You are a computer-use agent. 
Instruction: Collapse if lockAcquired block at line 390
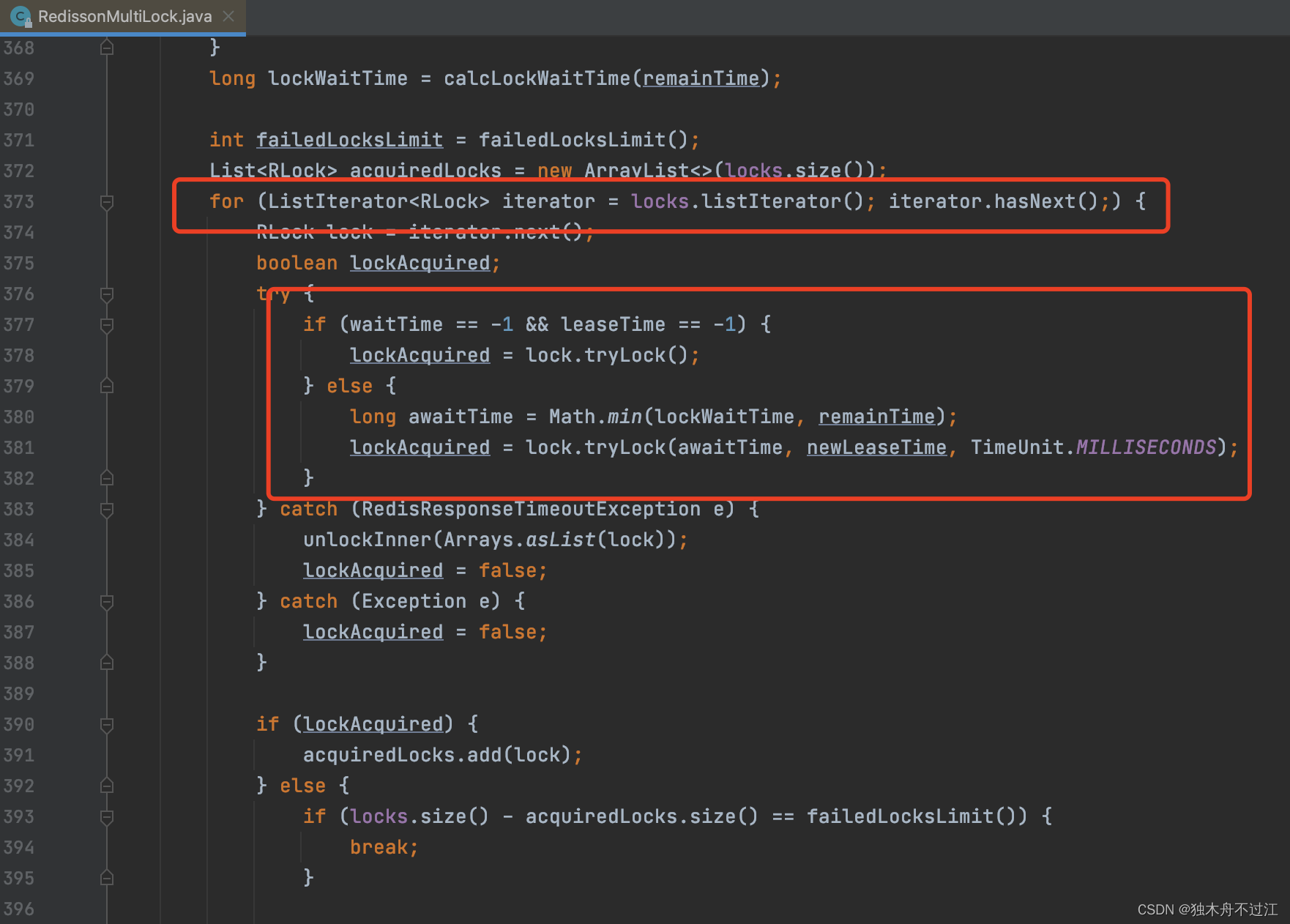pyautogui.click(x=107, y=725)
